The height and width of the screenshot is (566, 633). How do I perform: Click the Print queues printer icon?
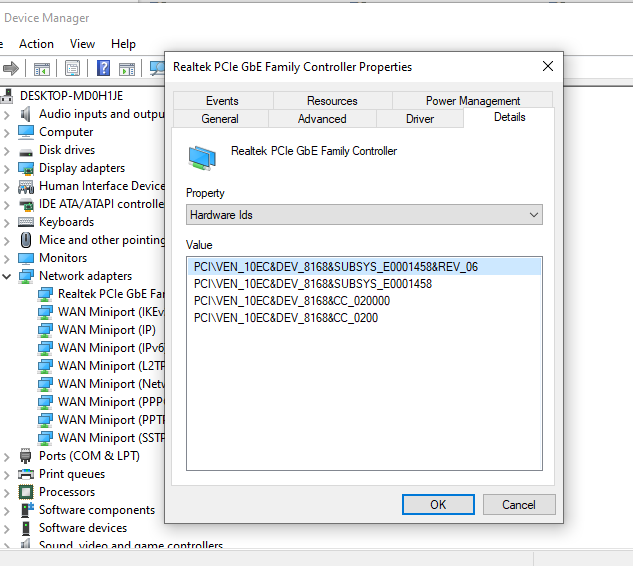point(26,474)
